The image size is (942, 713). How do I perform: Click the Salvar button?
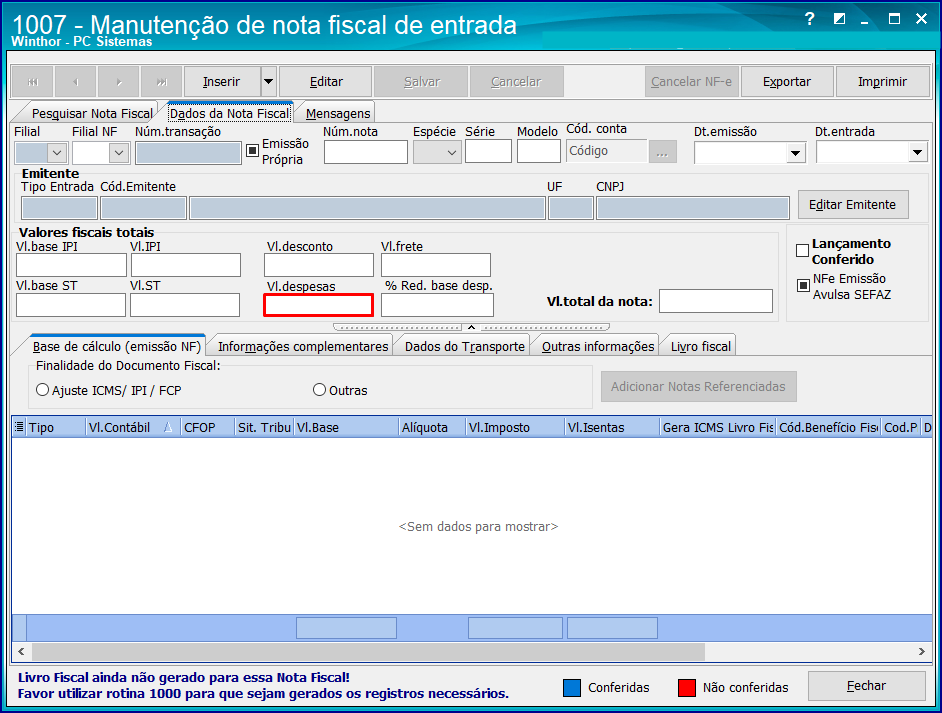point(421,82)
